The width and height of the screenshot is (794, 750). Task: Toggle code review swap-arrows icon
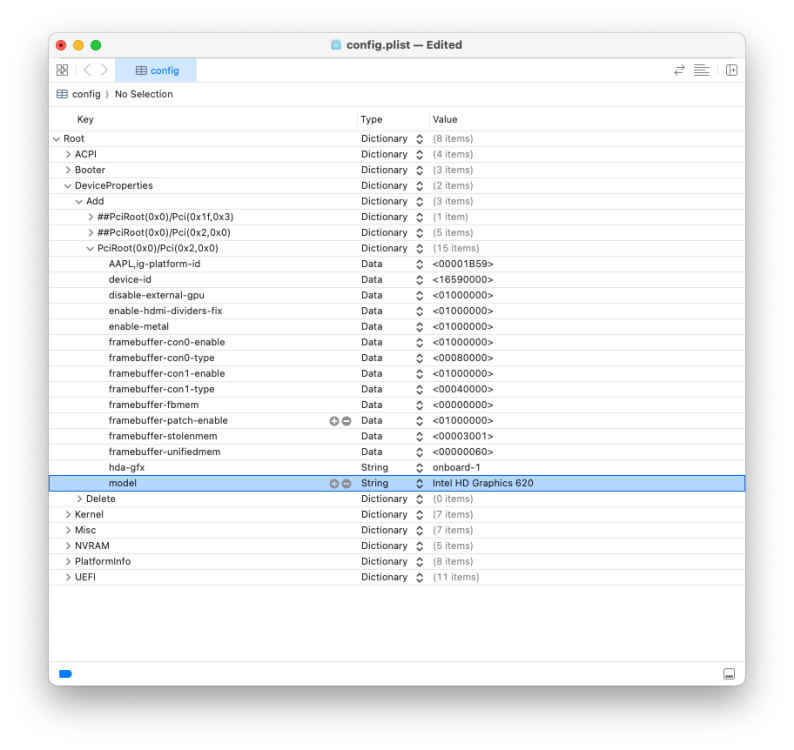tap(679, 70)
